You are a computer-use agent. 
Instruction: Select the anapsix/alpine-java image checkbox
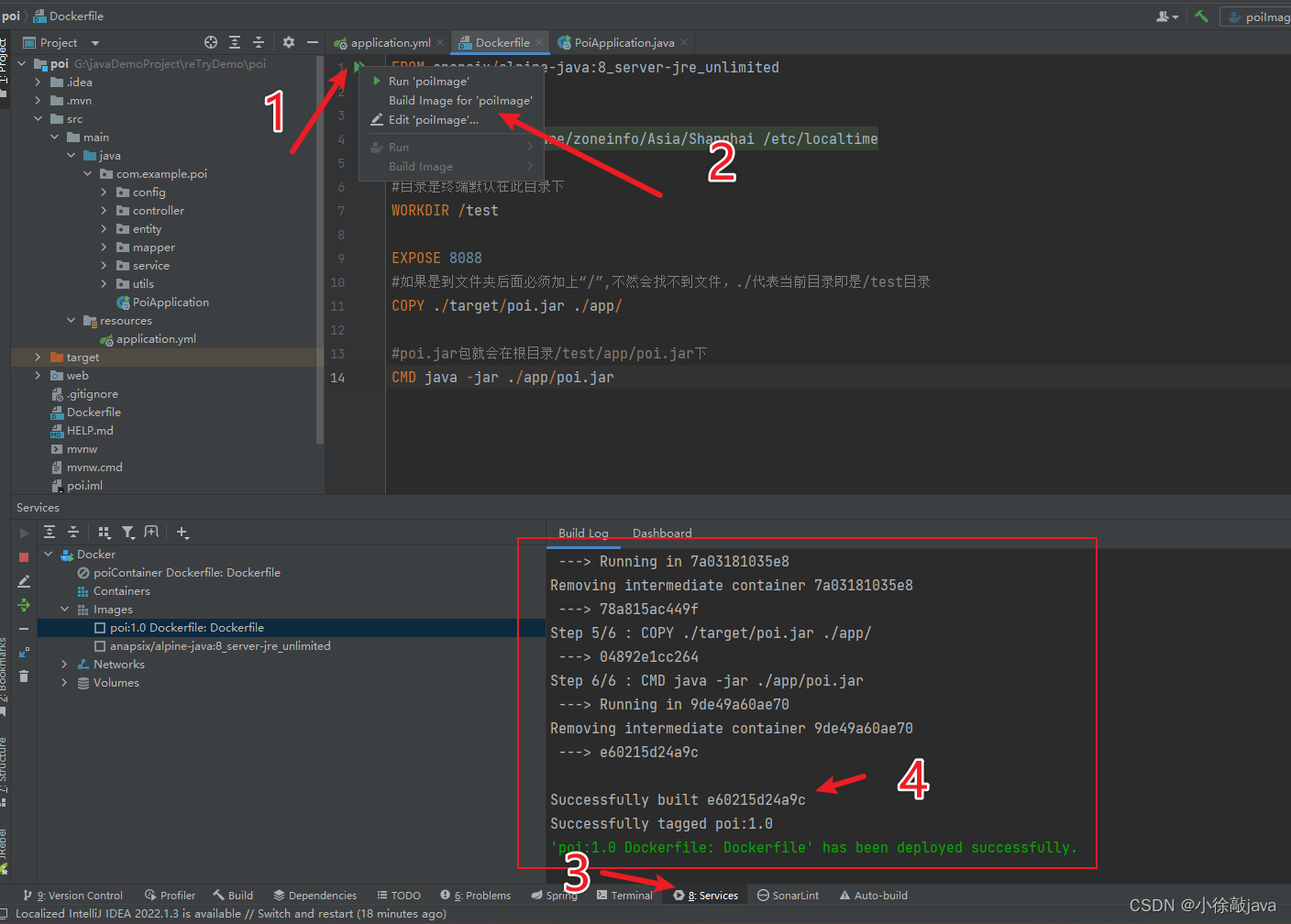[100, 646]
